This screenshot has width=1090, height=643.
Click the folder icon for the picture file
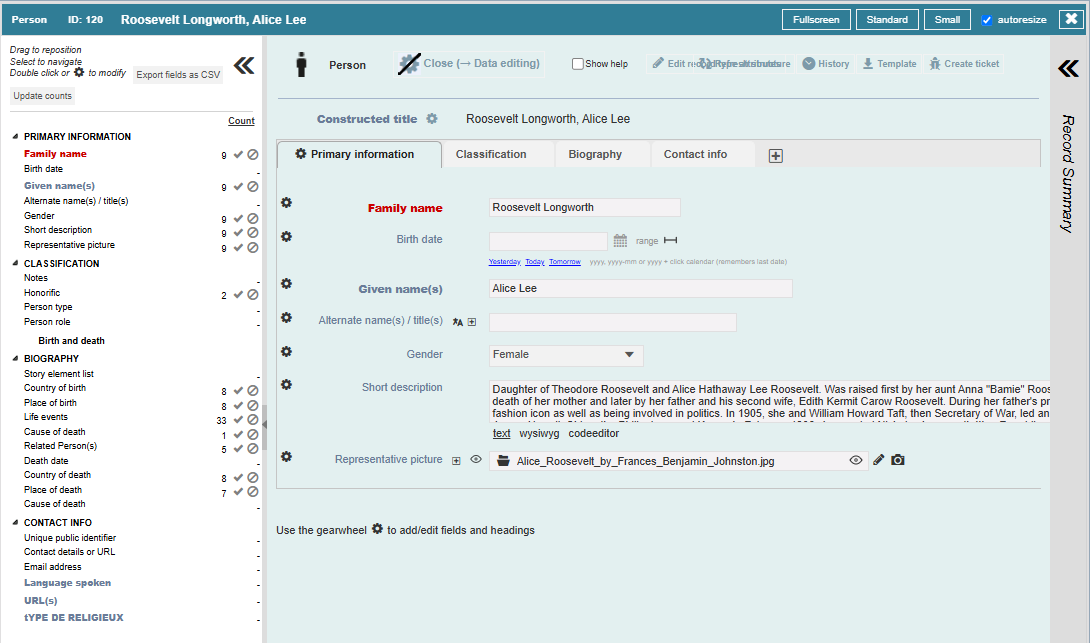503,461
